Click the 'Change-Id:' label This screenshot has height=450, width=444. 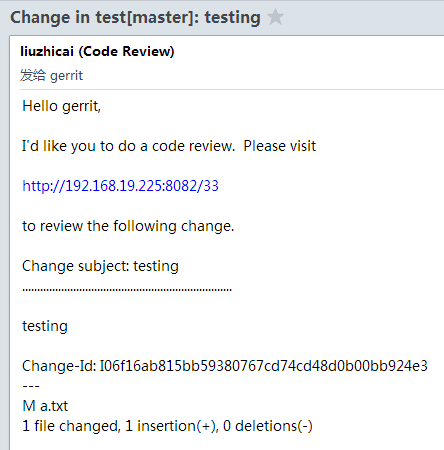pyautogui.click(x=59, y=366)
